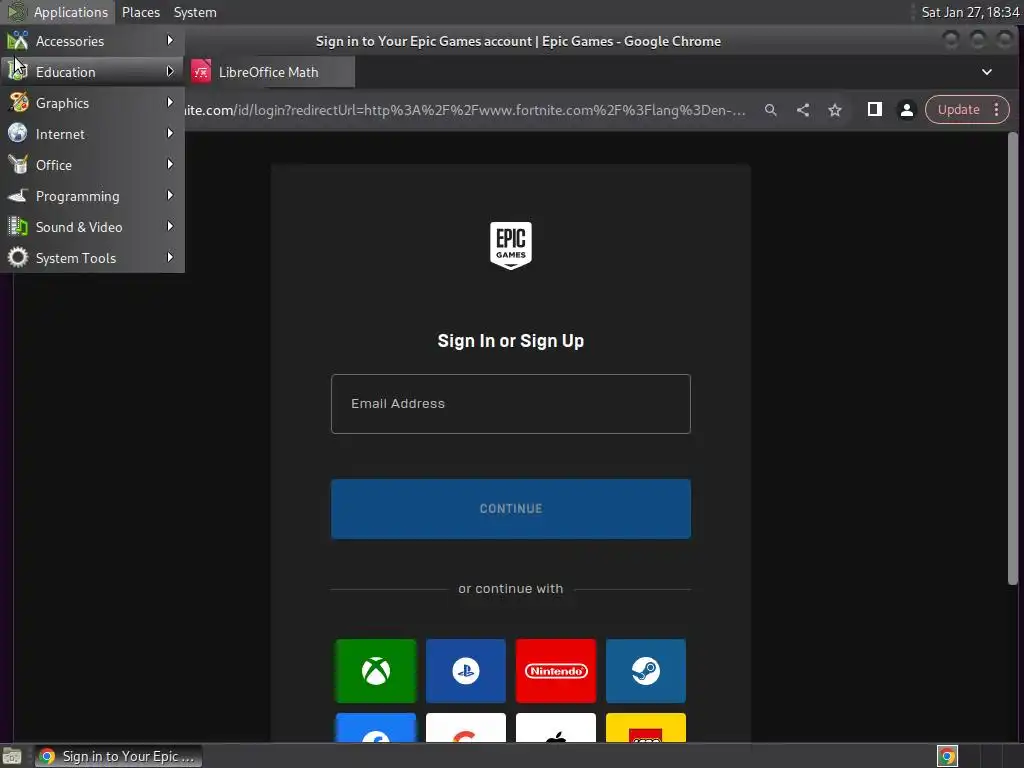Image resolution: width=1024 pixels, height=768 pixels.
Task: Sign in with the Apple icon
Action: 556,728
